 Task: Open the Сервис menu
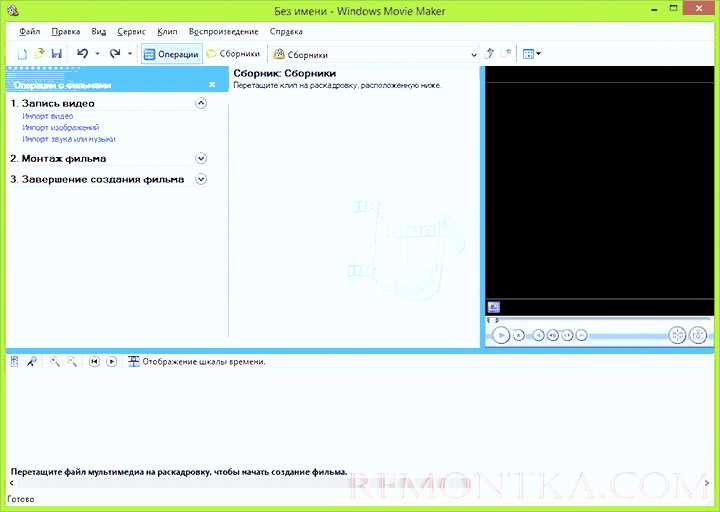[x=131, y=32]
